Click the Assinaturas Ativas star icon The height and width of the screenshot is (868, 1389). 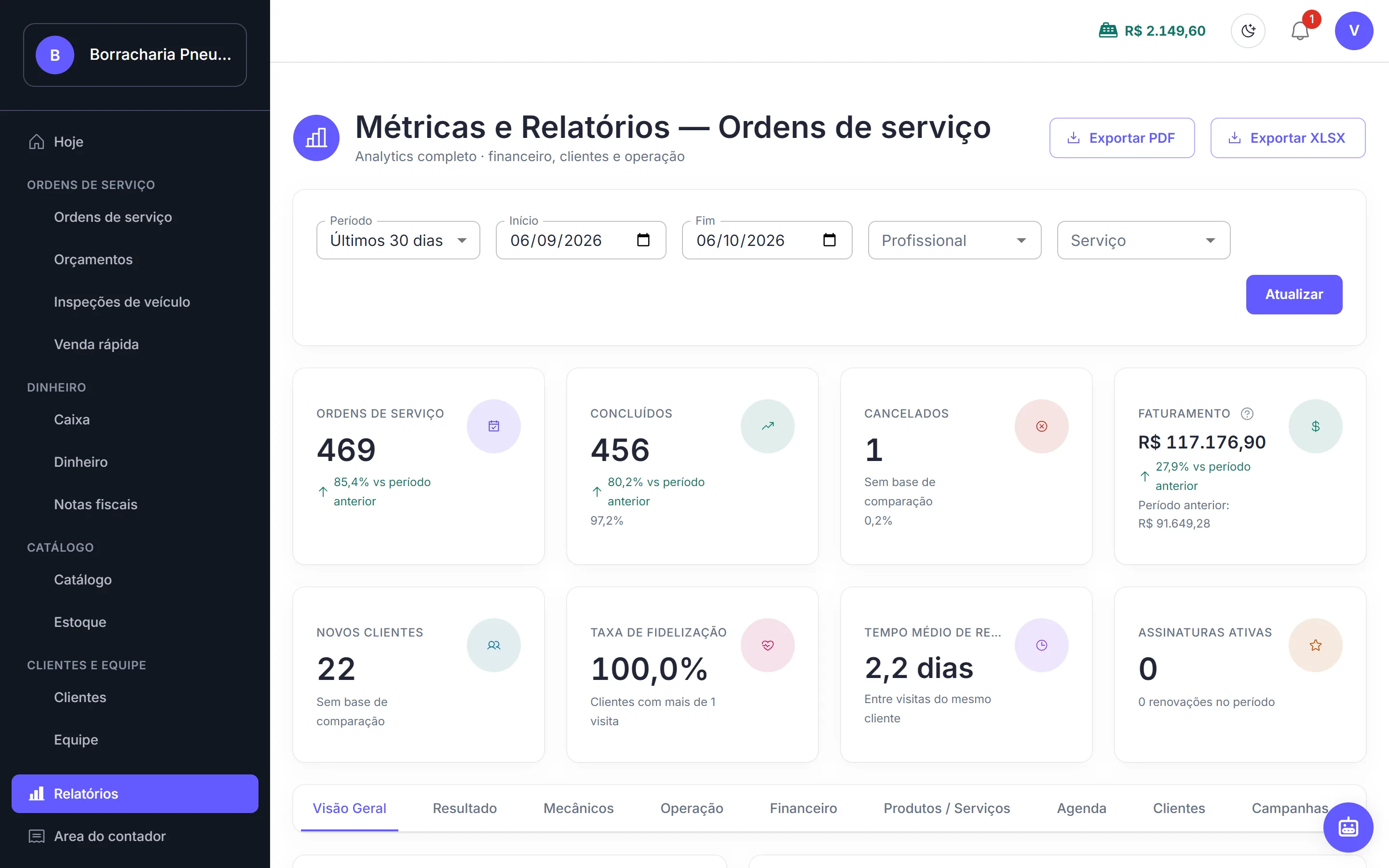tap(1315, 645)
